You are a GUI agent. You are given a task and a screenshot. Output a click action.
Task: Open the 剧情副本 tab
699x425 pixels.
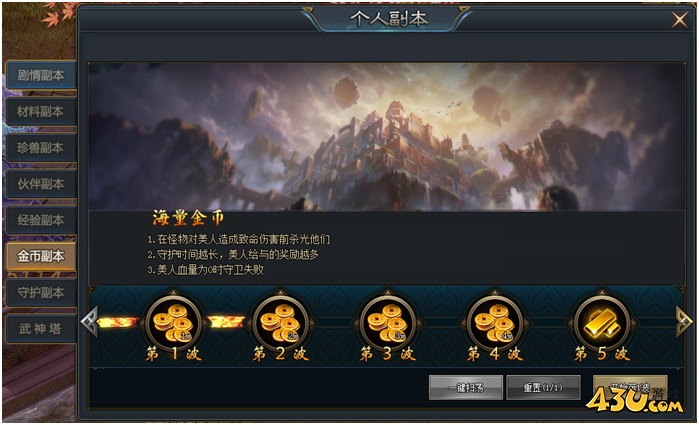pyautogui.click(x=41, y=75)
